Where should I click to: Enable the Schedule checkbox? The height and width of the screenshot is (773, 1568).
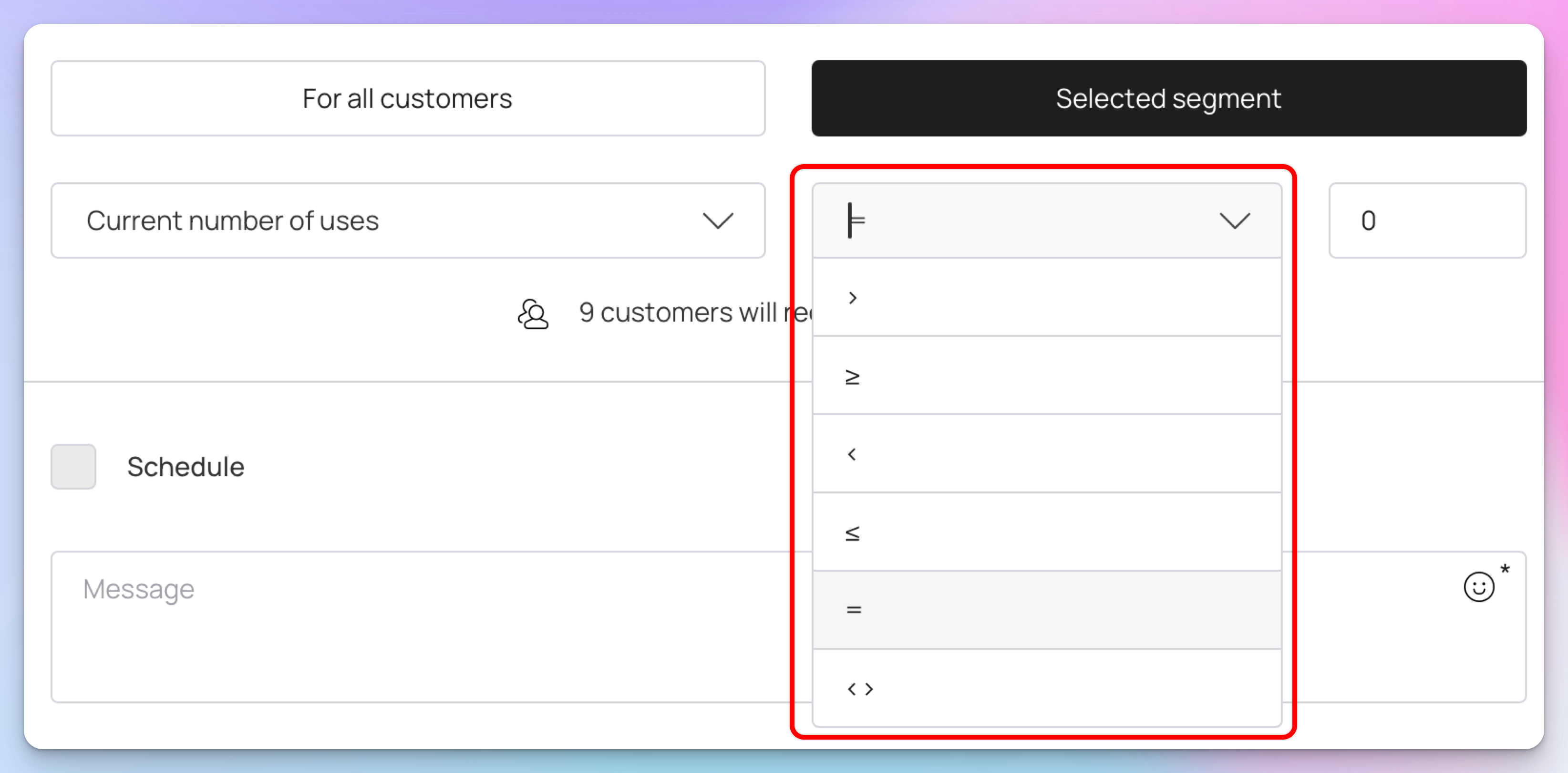[x=73, y=467]
